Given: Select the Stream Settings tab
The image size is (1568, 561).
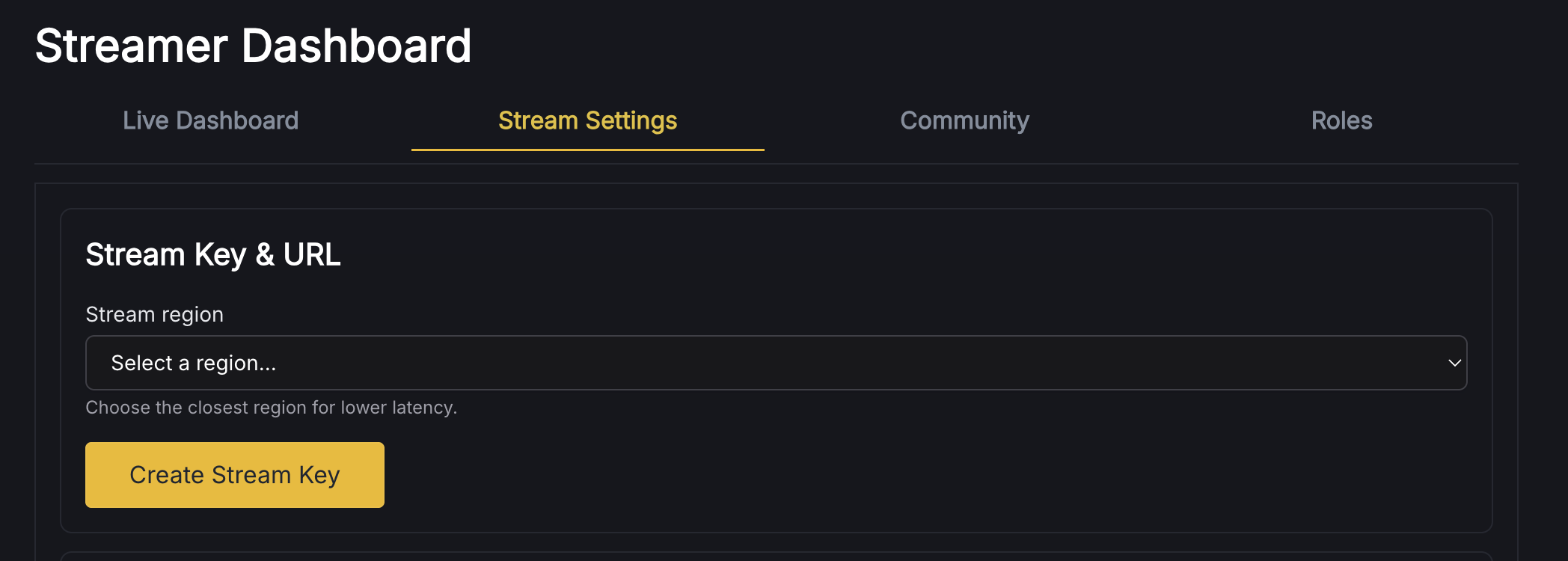Looking at the screenshot, I should [x=587, y=120].
